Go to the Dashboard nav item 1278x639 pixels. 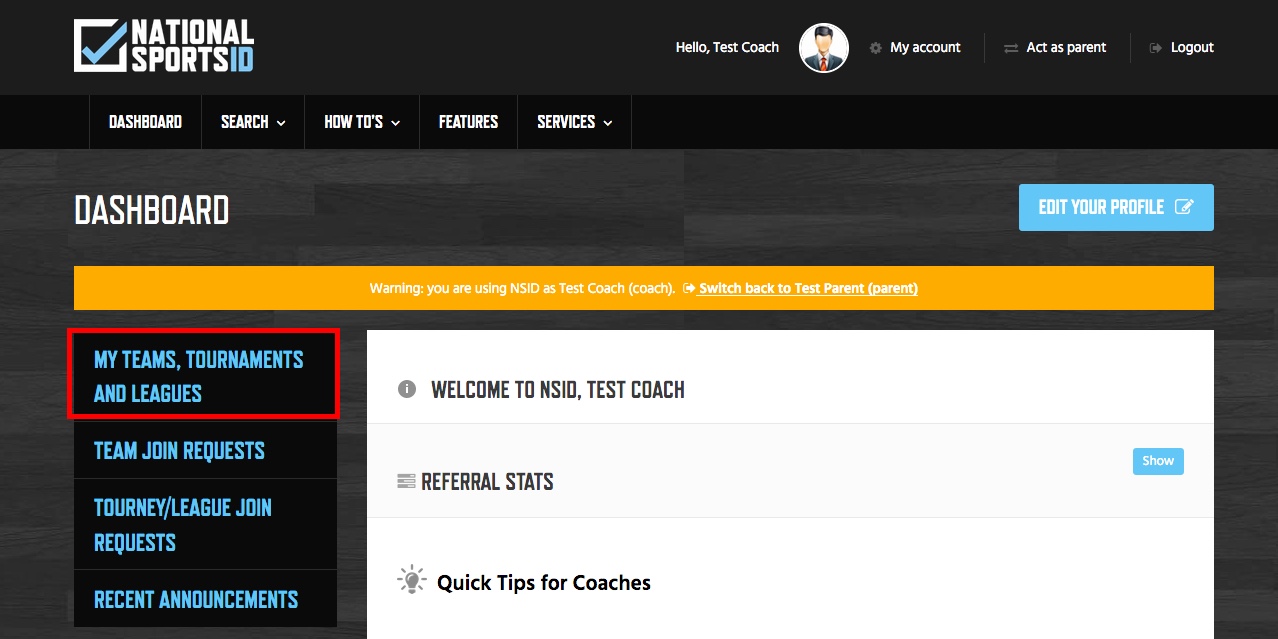point(145,122)
